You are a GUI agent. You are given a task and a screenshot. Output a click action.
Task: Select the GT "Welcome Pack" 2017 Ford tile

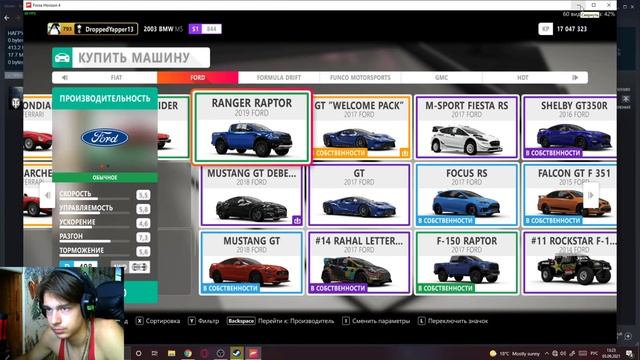click(362, 127)
